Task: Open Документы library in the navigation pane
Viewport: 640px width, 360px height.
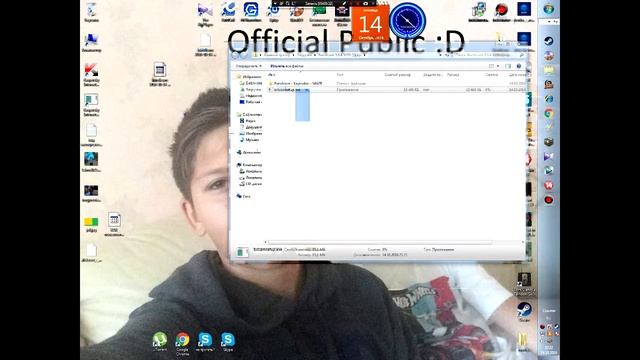Action: pos(251,127)
